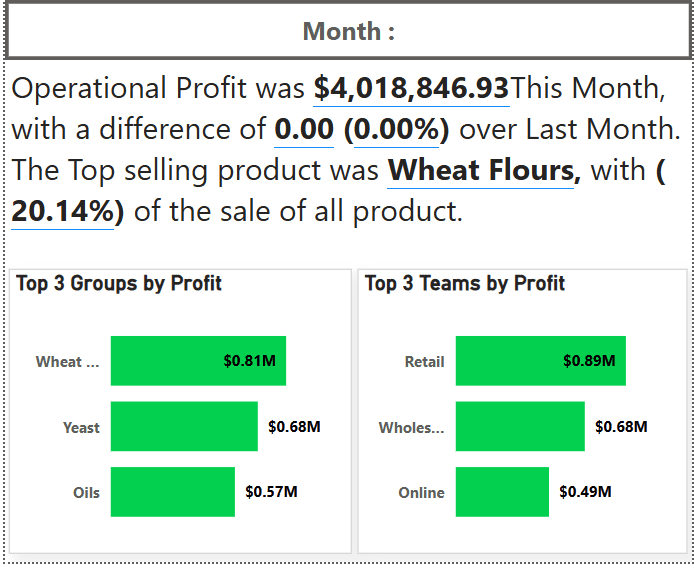The height and width of the screenshot is (569, 694).
Task: Click the Month slicer header box
Action: pyautogui.click(x=348, y=32)
